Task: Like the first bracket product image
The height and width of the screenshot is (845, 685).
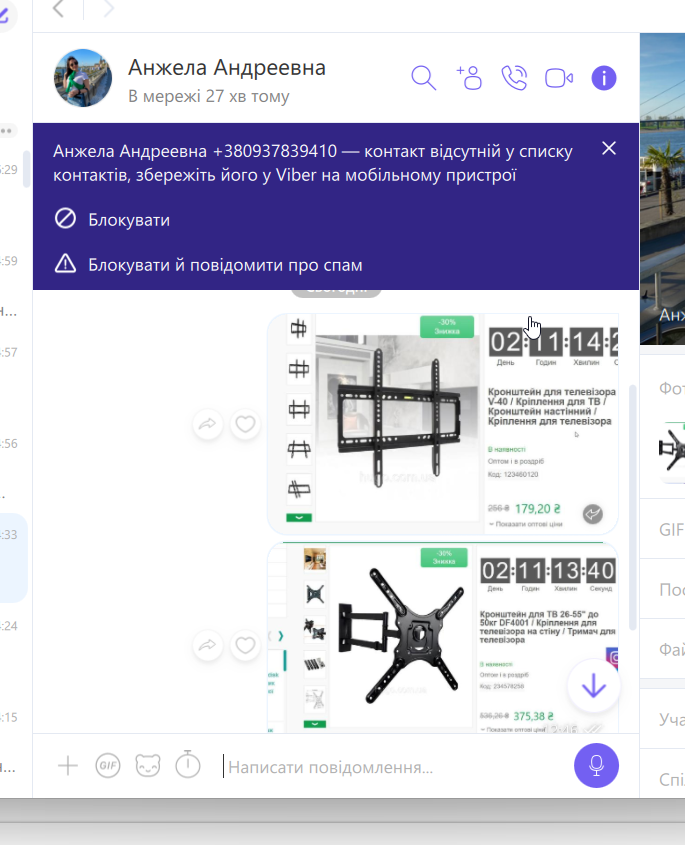Action: pyautogui.click(x=245, y=425)
